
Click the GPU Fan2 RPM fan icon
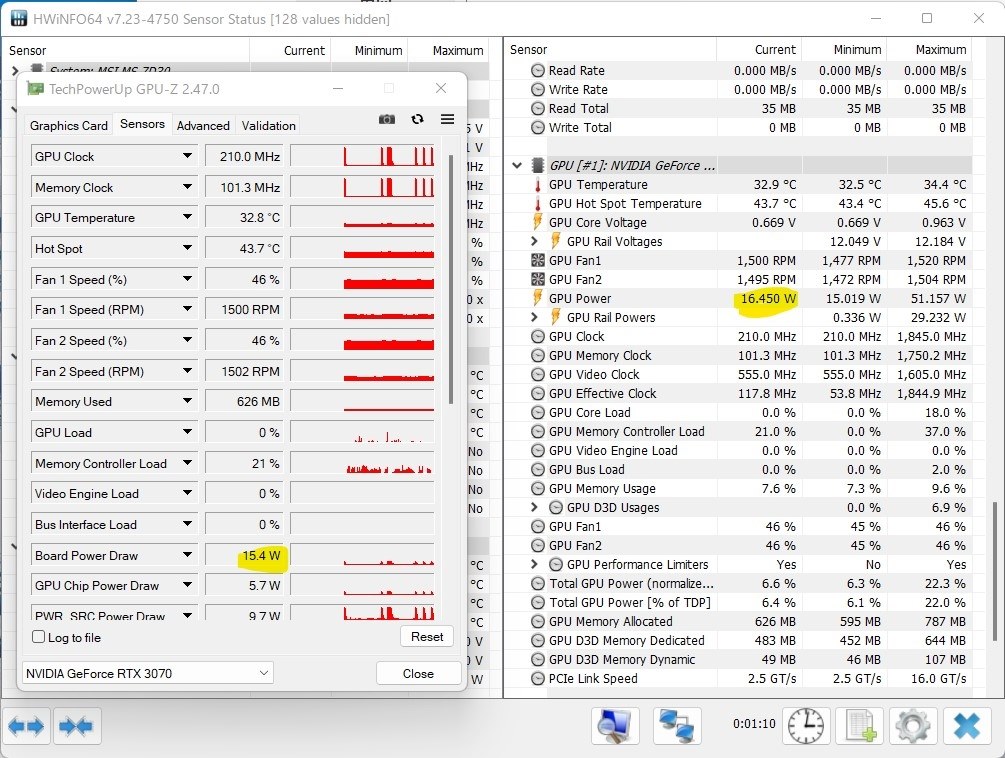pyautogui.click(x=538, y=279)
